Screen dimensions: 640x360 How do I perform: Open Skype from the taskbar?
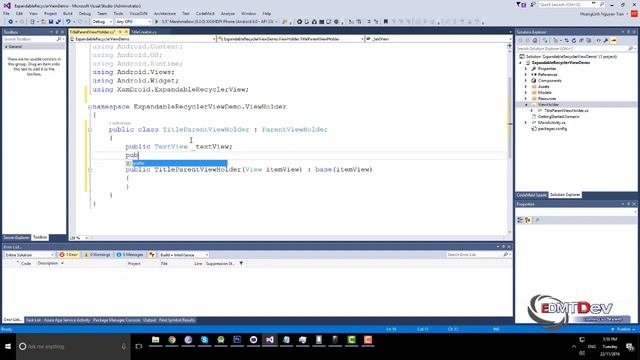(x=204, y=340)
